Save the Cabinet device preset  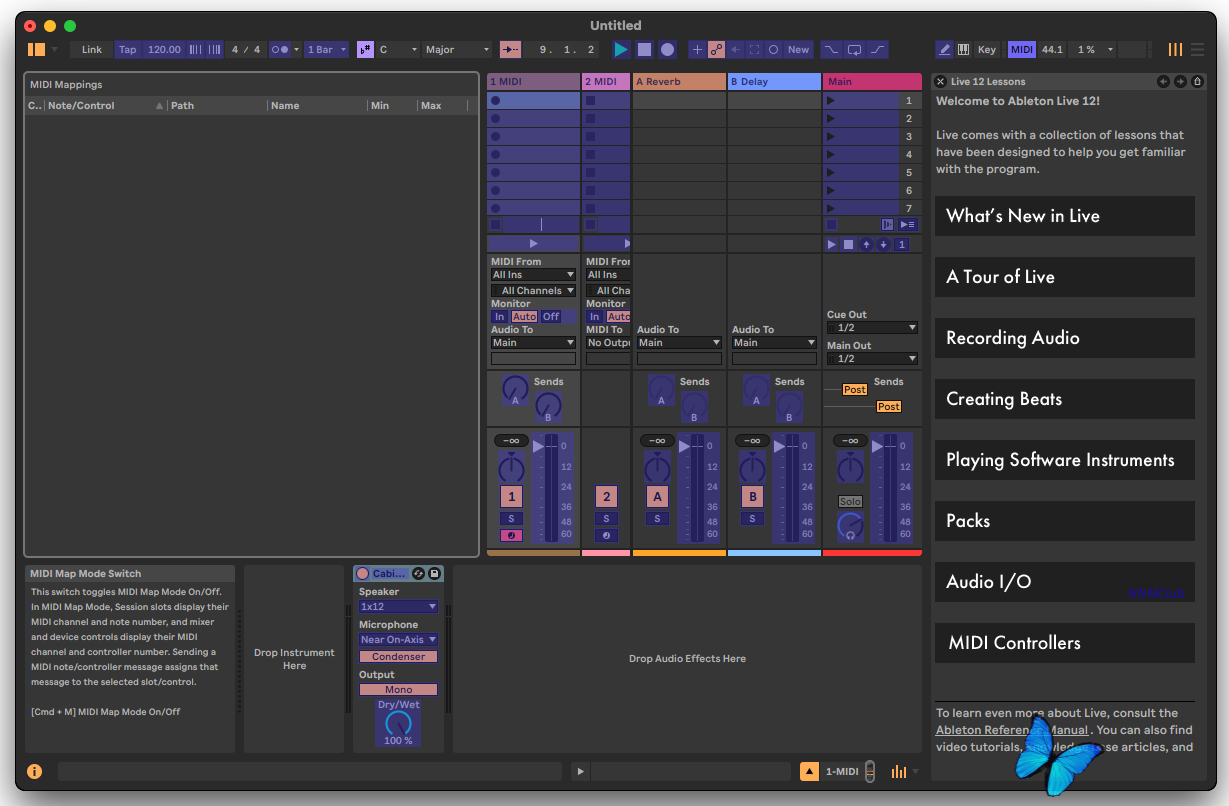tap(434, 573)
